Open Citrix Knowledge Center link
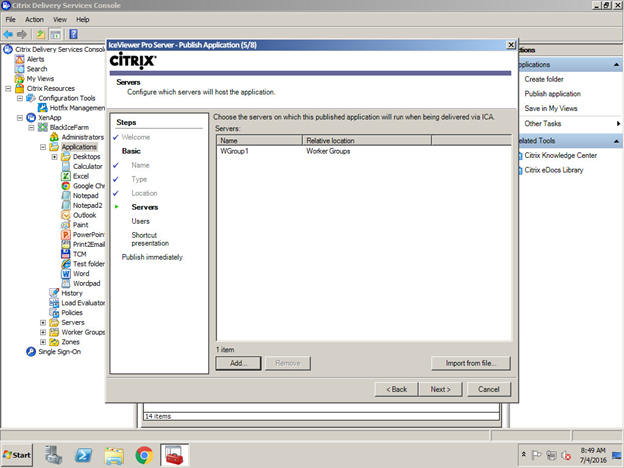 coord(560,156)
